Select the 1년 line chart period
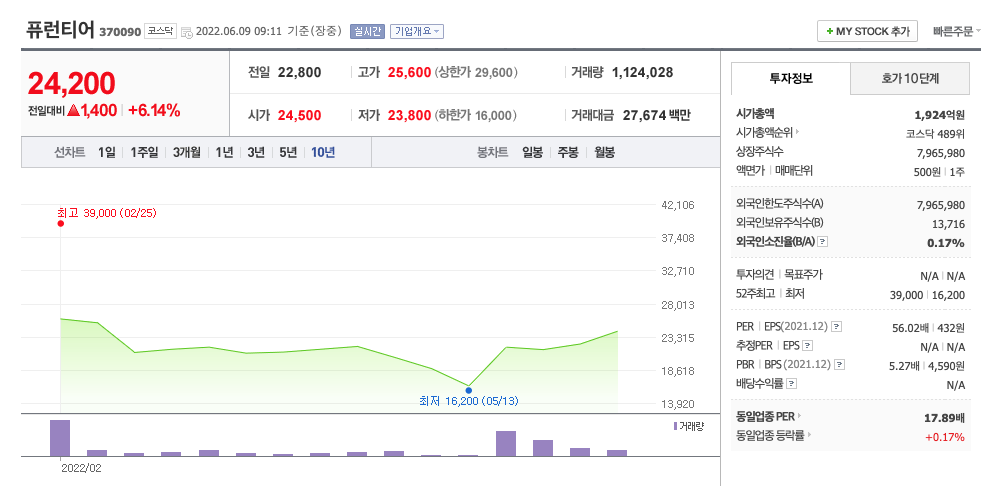The height and width of the screenshot is (486, 1000). (224, 152)
